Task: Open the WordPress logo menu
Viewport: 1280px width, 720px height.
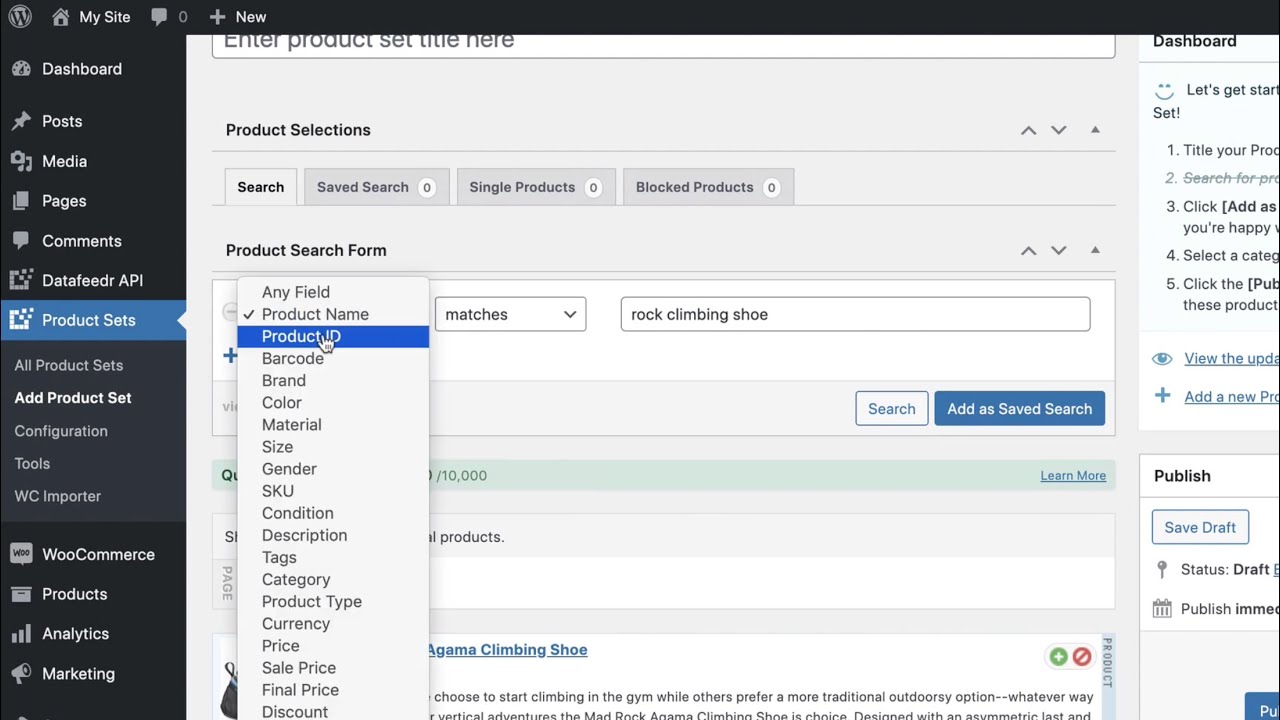Action: click(20, 17)
